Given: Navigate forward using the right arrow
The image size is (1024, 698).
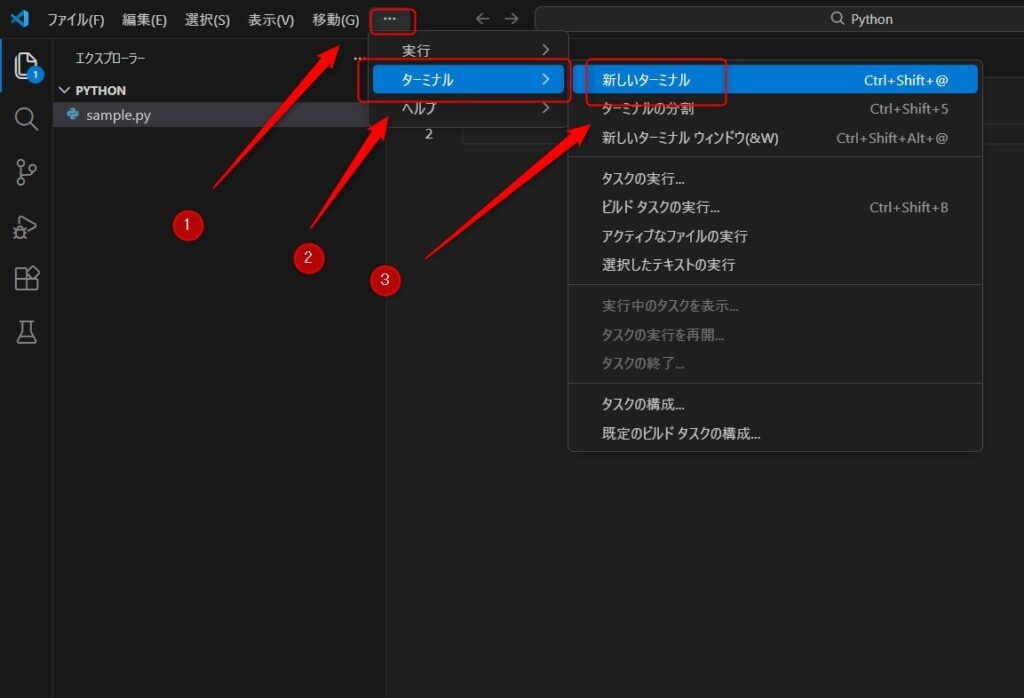Looking at the screenshot, I should [510, 18].
